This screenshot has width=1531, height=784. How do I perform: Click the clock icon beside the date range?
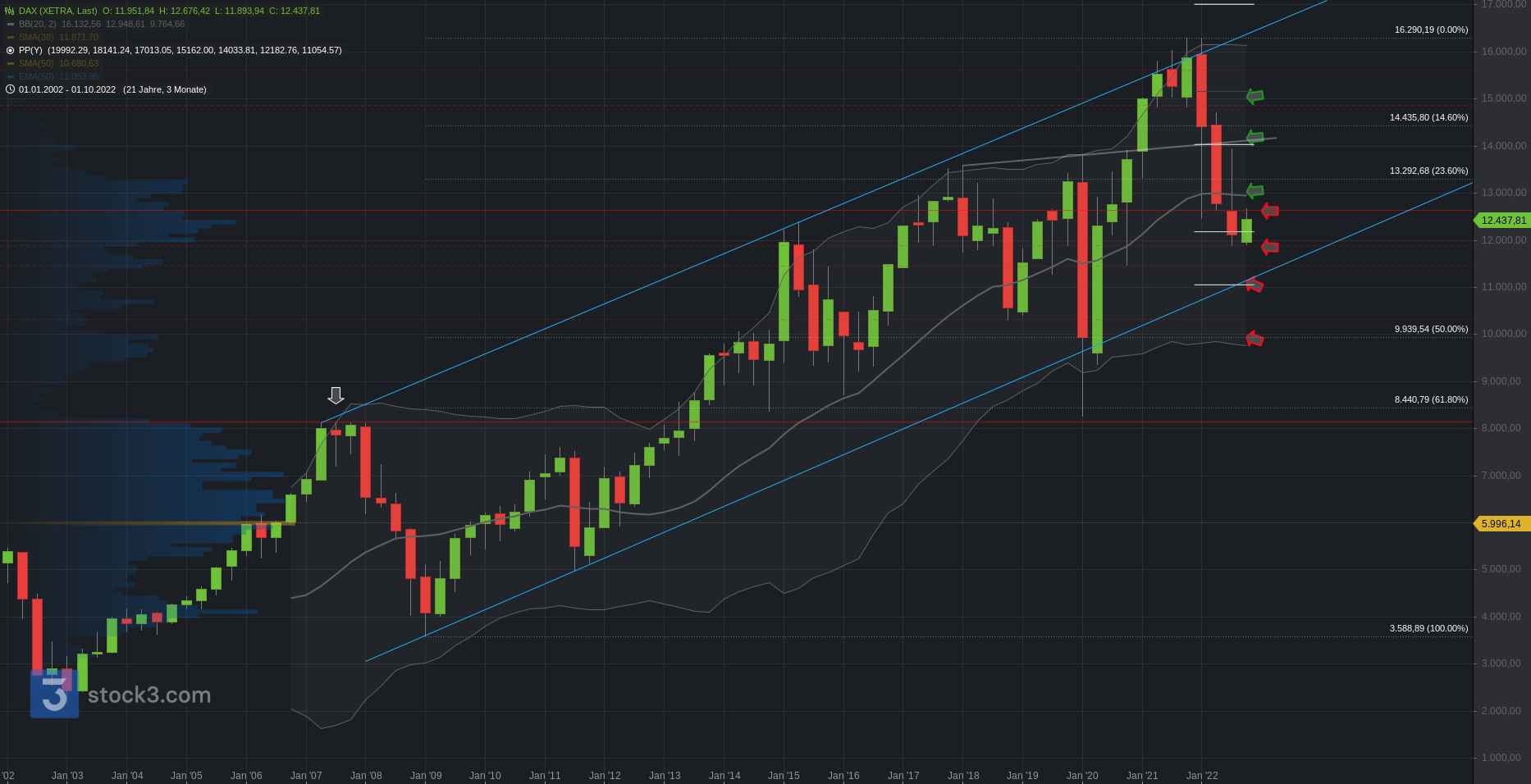pyautogui.click(x=10, y=89)
